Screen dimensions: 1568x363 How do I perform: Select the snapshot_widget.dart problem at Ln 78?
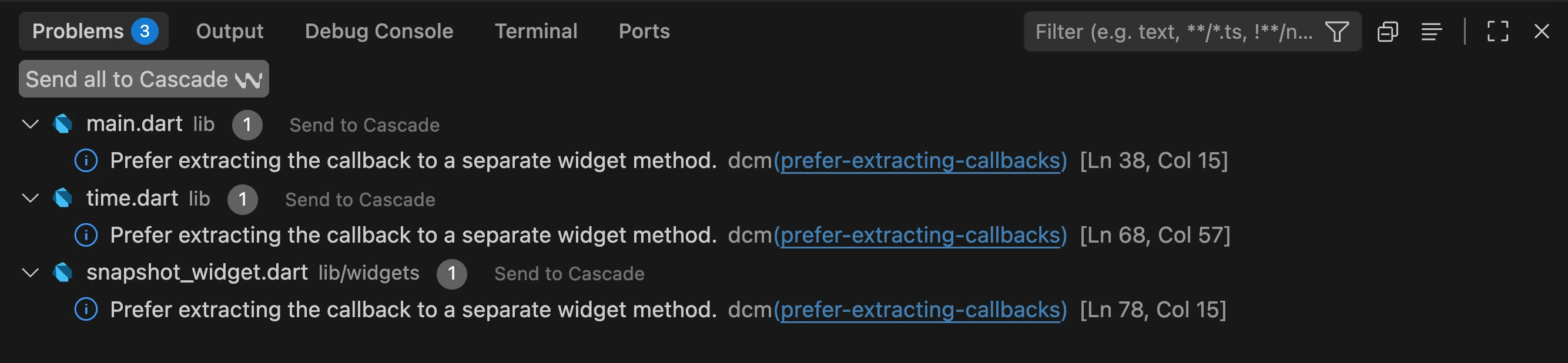(413, 310)
